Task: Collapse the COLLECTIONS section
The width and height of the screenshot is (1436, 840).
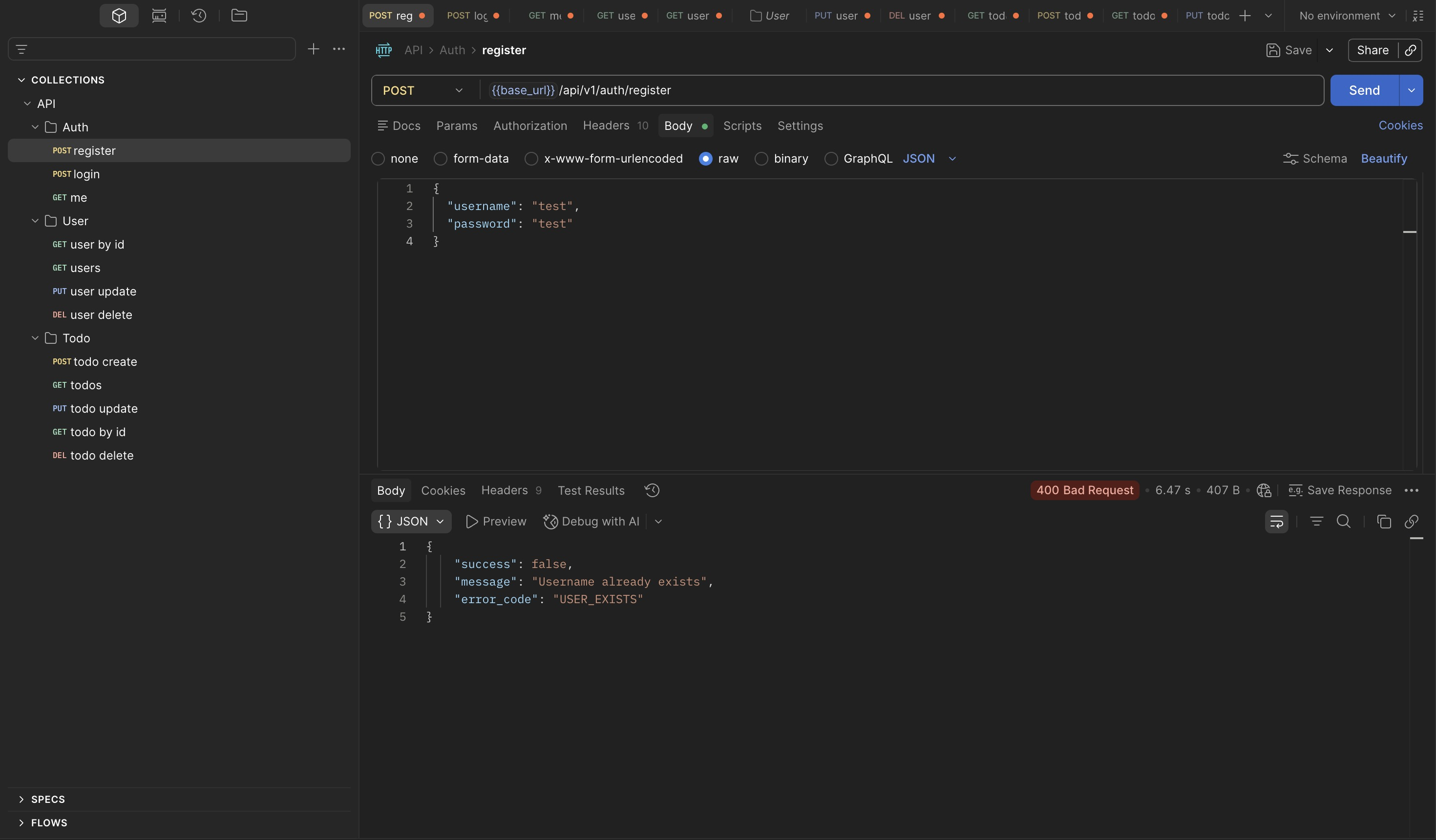Action: click(x=21, y=80)
